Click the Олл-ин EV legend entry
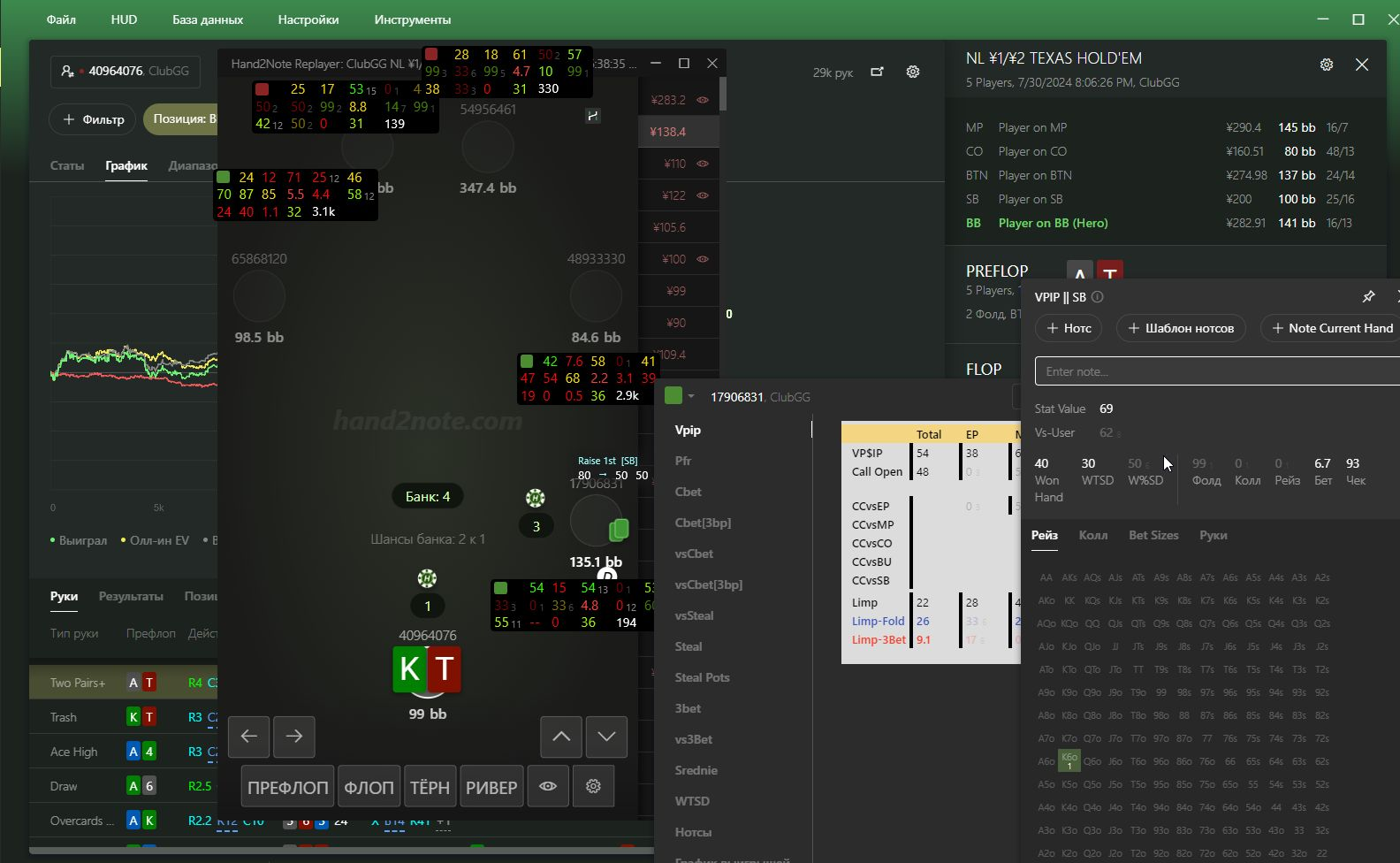 156,540
